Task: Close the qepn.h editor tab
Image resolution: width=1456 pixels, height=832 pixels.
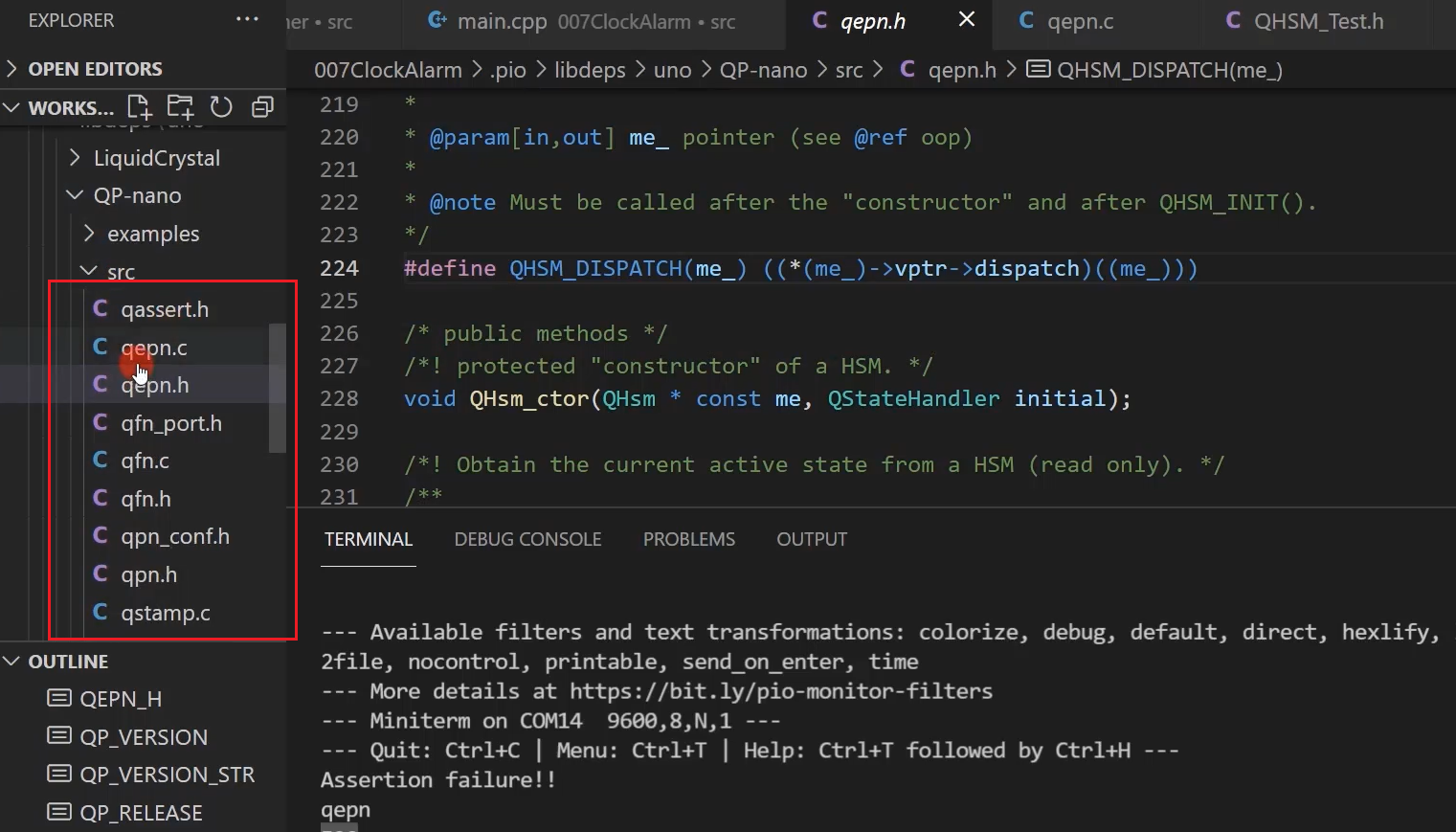Action: click(967, 20)
